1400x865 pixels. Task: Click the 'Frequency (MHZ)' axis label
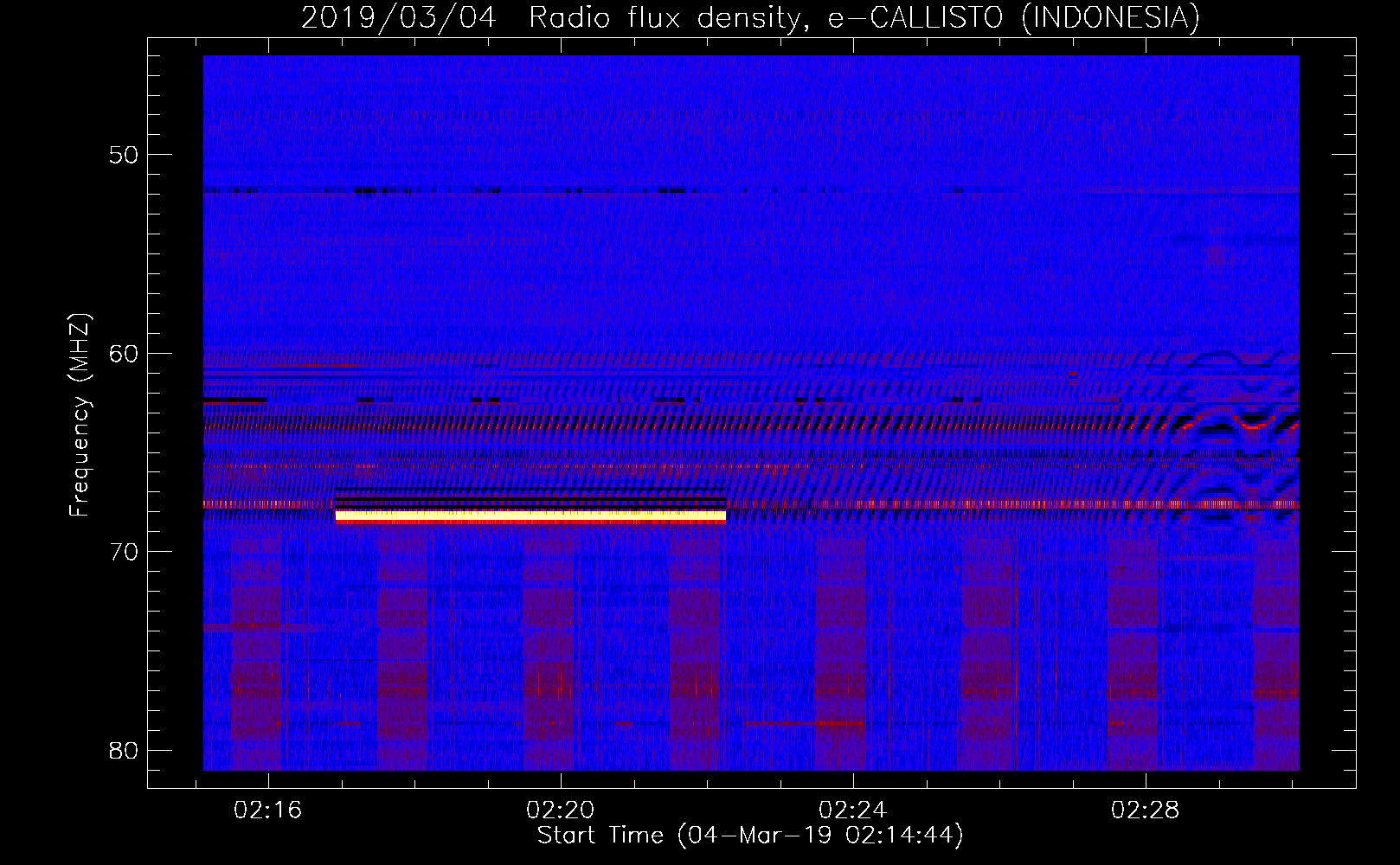click(80, 415)
